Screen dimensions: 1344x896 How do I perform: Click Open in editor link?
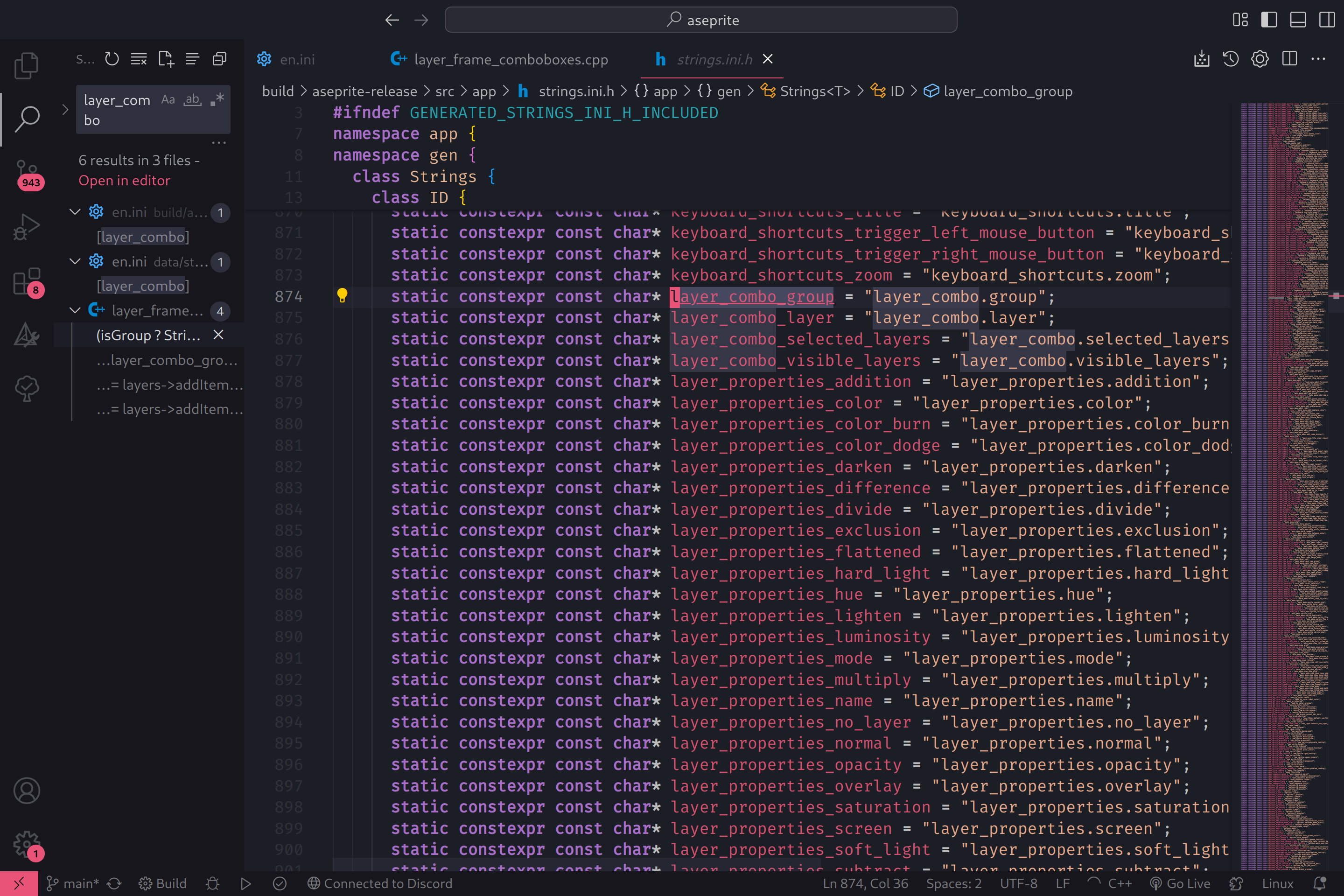pyautogui.click(x=124, y=181)
